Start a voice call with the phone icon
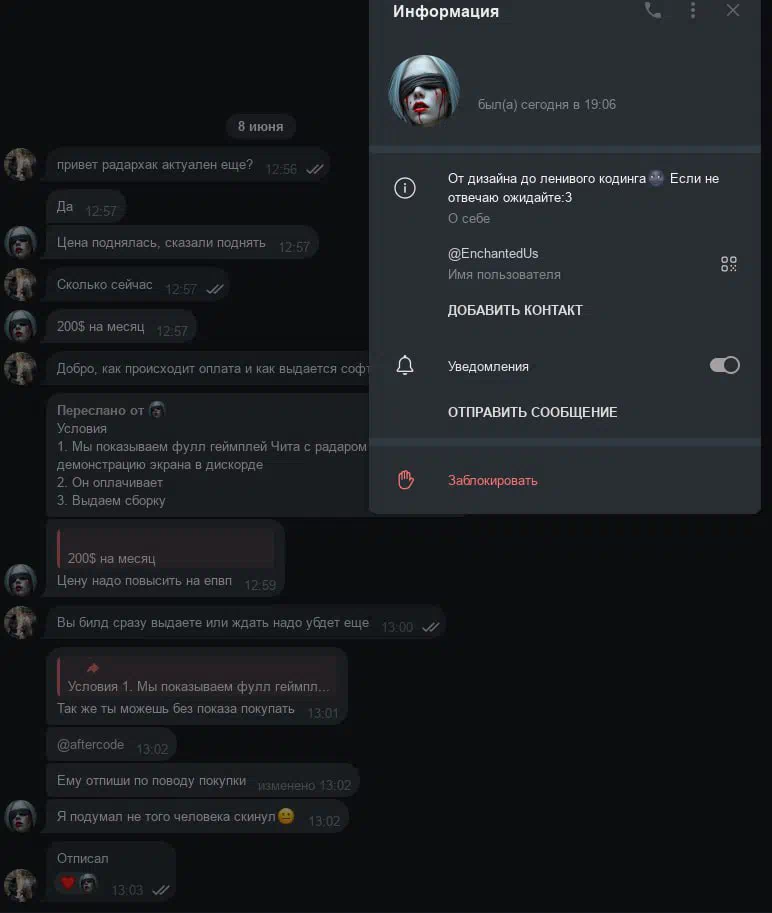Screen dimensions: 772x913 click(x=653, y=10)
